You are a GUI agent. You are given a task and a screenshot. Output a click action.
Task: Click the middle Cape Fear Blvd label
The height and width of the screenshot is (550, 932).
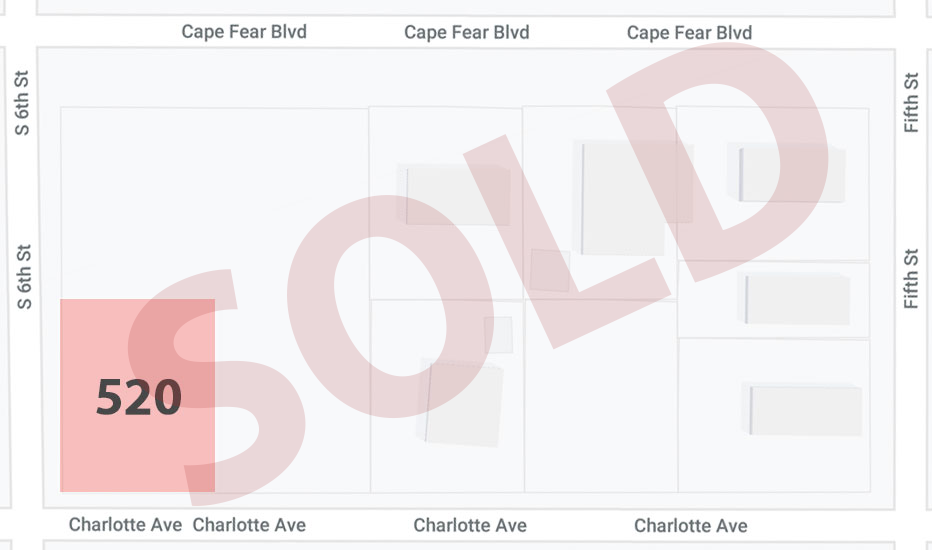pyautogui.click(x=467, y=33)
